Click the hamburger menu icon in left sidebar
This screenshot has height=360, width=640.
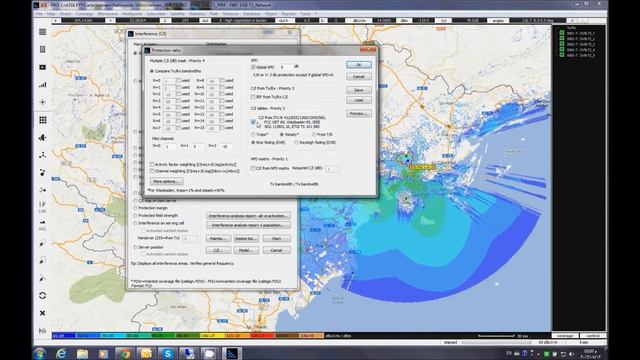[42, 32]
